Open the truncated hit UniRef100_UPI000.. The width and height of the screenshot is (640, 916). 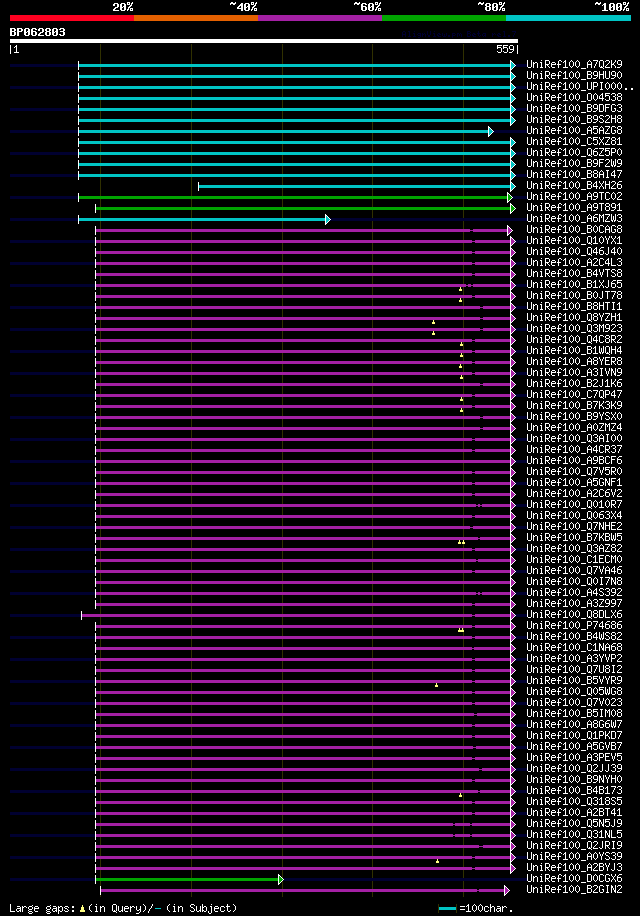coord(579,86)
